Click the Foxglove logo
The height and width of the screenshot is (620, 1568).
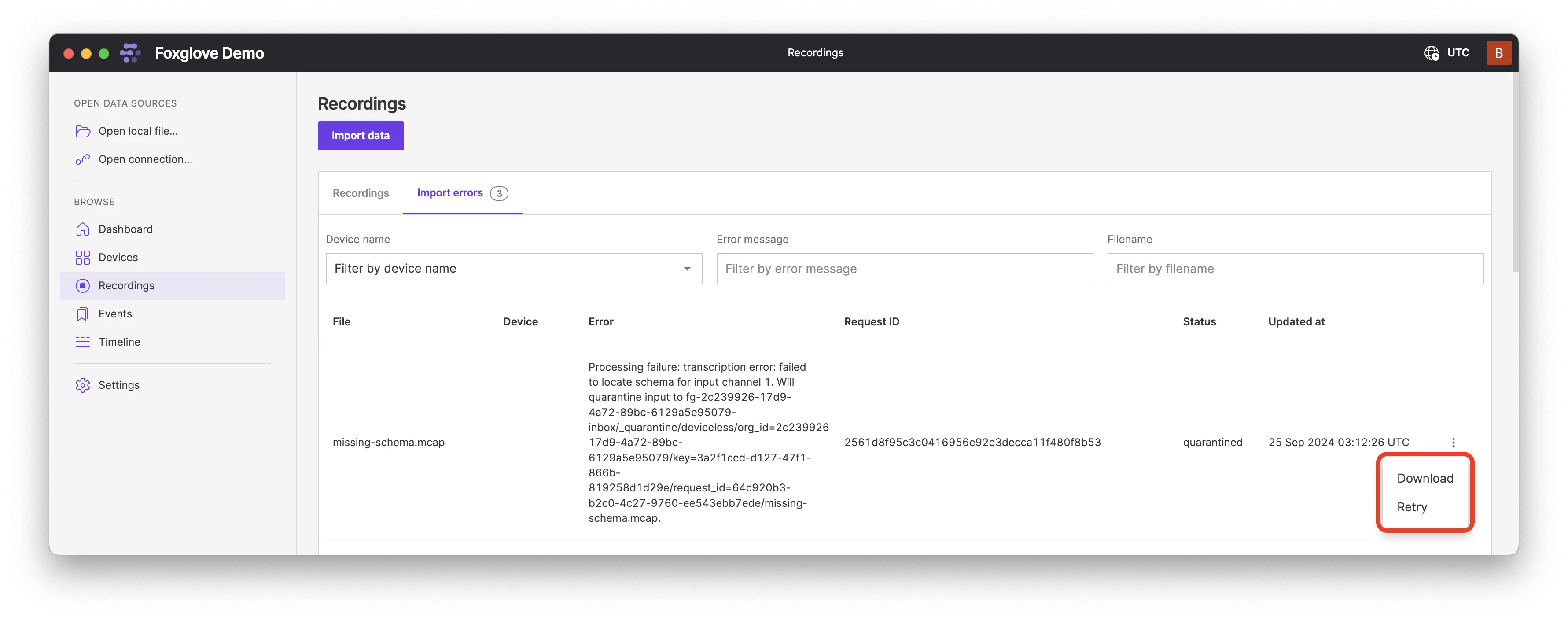click(130, 53)
